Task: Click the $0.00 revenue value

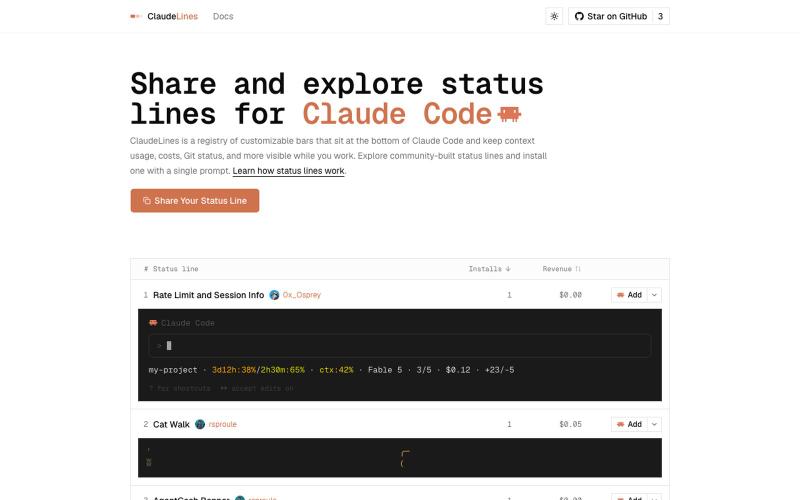Action: 570,295
